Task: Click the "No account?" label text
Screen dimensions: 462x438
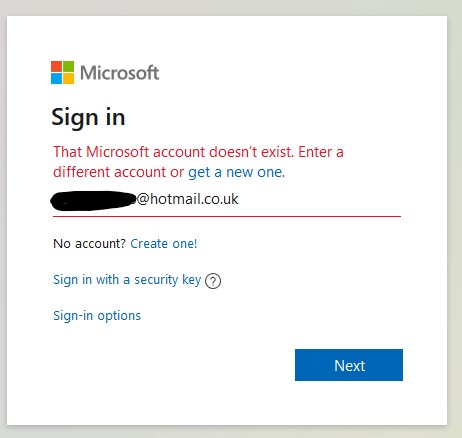Action: [89, 244]
